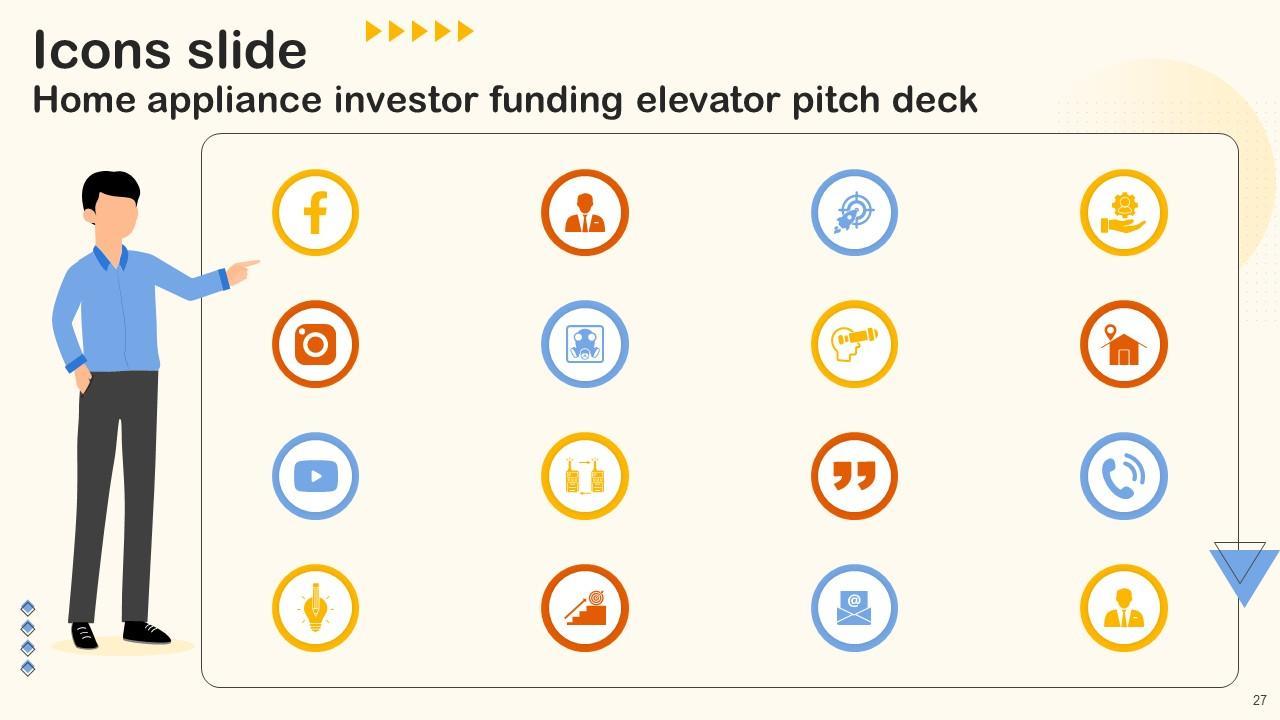1280x720 pixels.
Task: Click the email envelope icon
Action: tap(854, 608)
